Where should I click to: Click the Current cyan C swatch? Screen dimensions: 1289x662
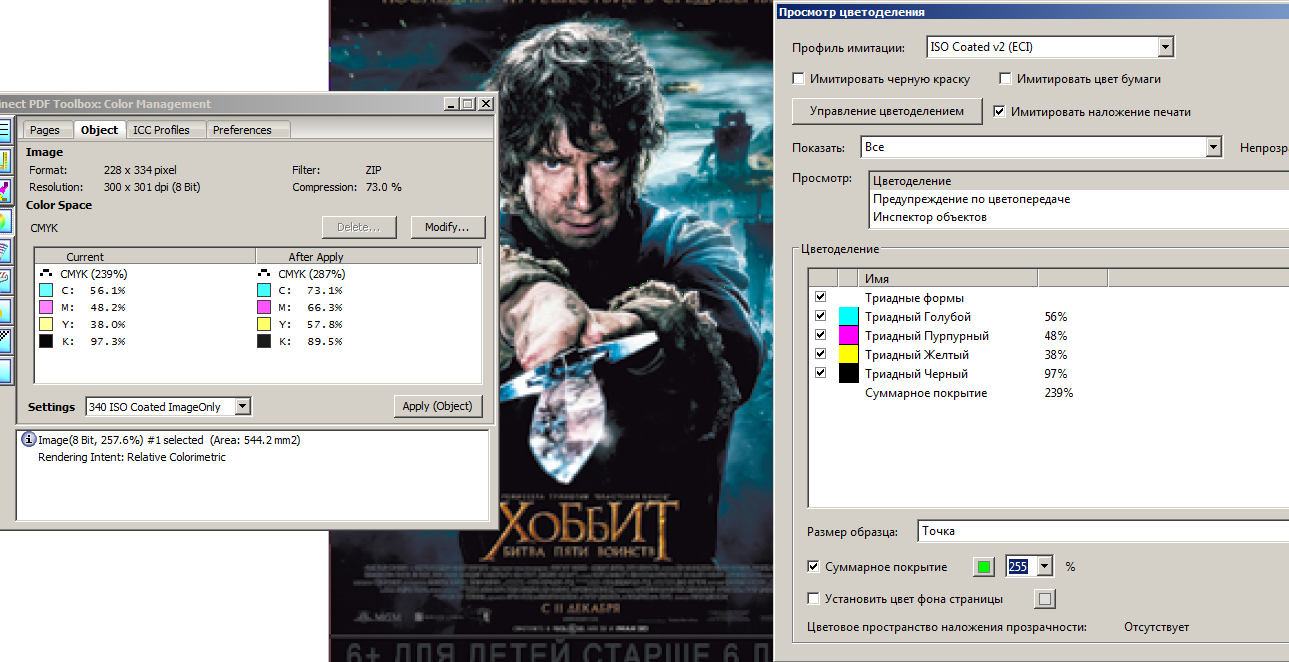pos(46,290)
